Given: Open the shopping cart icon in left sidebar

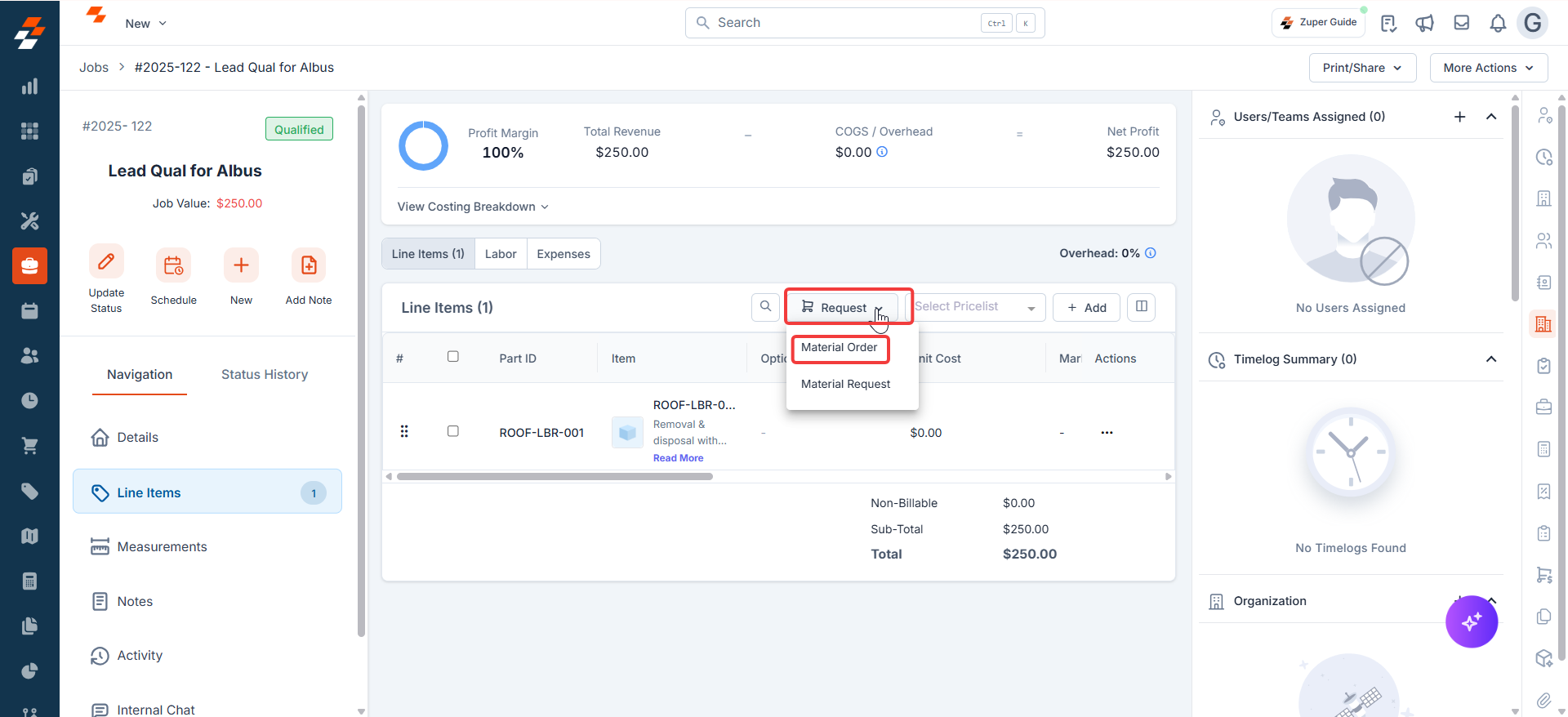Looking at the screenshot, I should pyautogui.click(x=29, y=446).
